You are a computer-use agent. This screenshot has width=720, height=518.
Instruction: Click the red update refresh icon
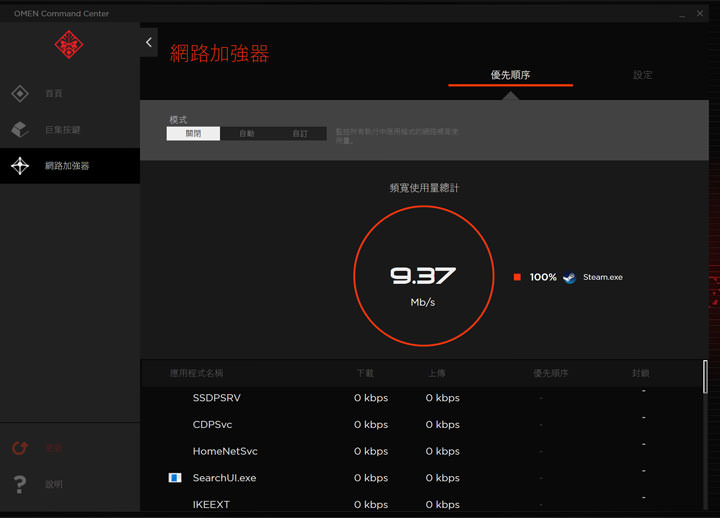[20, 448]
